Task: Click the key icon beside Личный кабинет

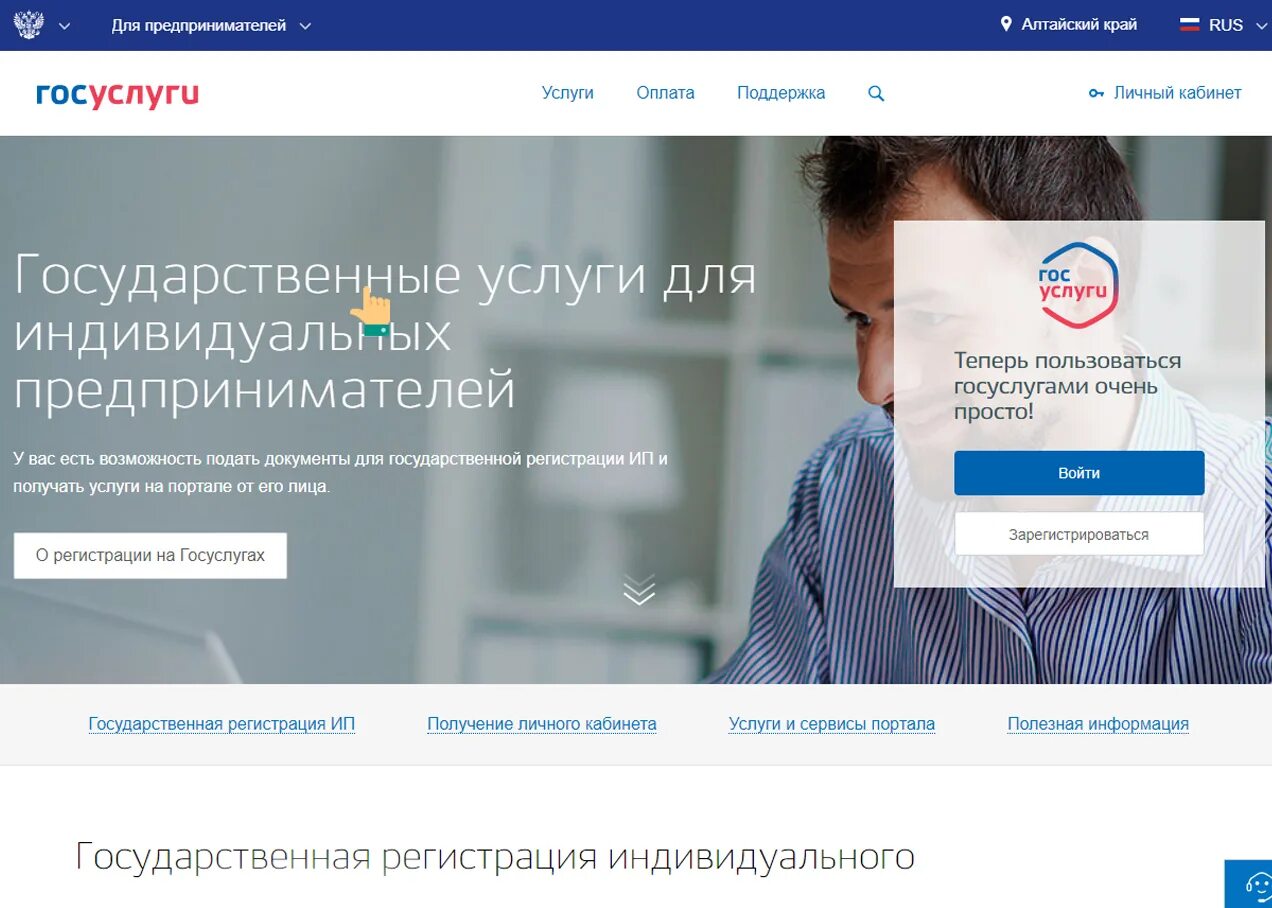Action: (x=1096, y=93)
